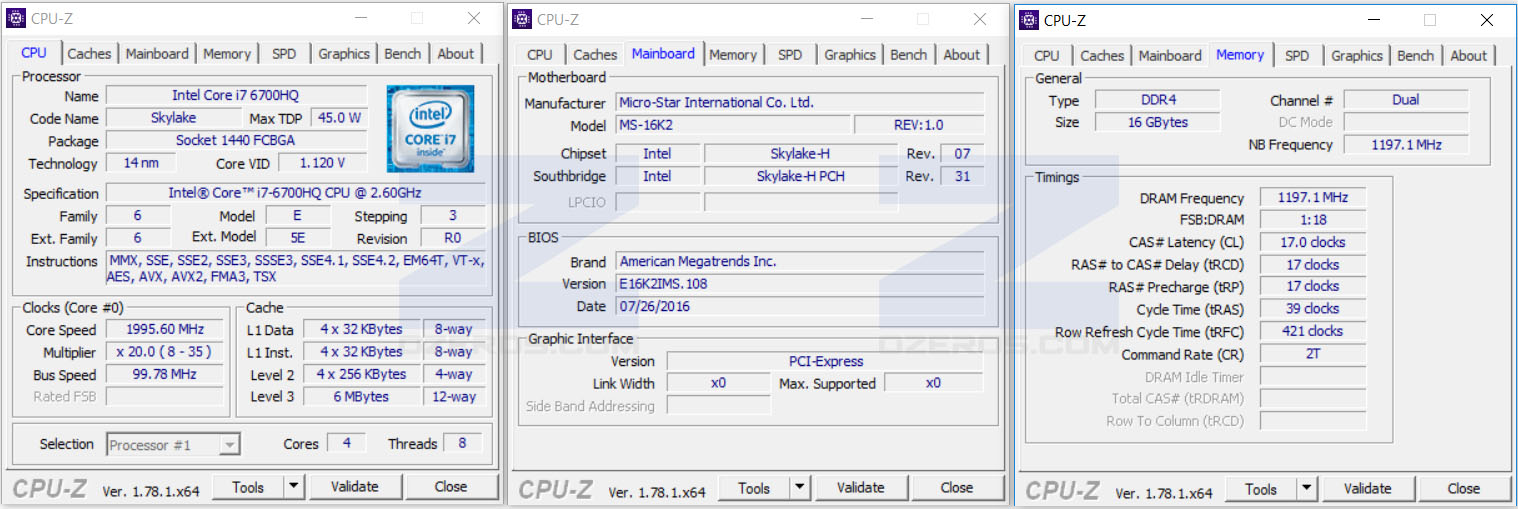The width and height of the screenshot is (1518, 509).
Task: Click Close button in the Memory window
Action: [1464, 489]
